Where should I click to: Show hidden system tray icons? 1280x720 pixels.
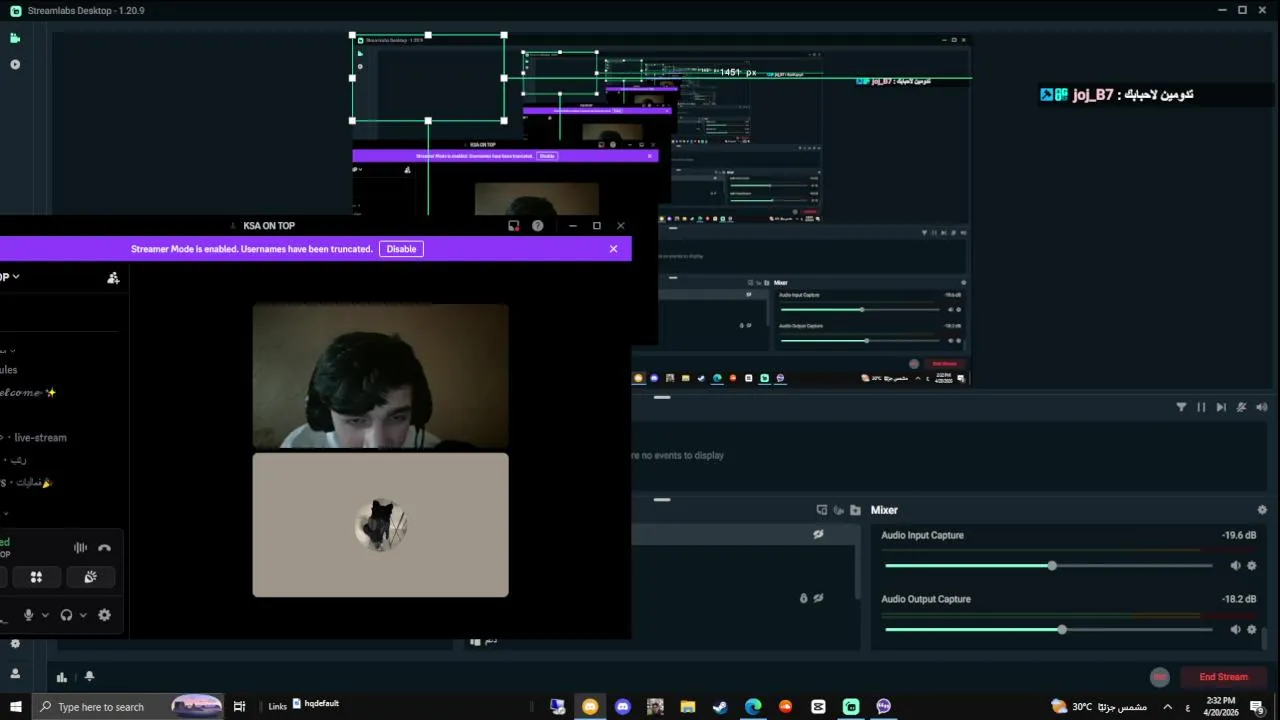pyautogui.click(x=1167, y=707)
